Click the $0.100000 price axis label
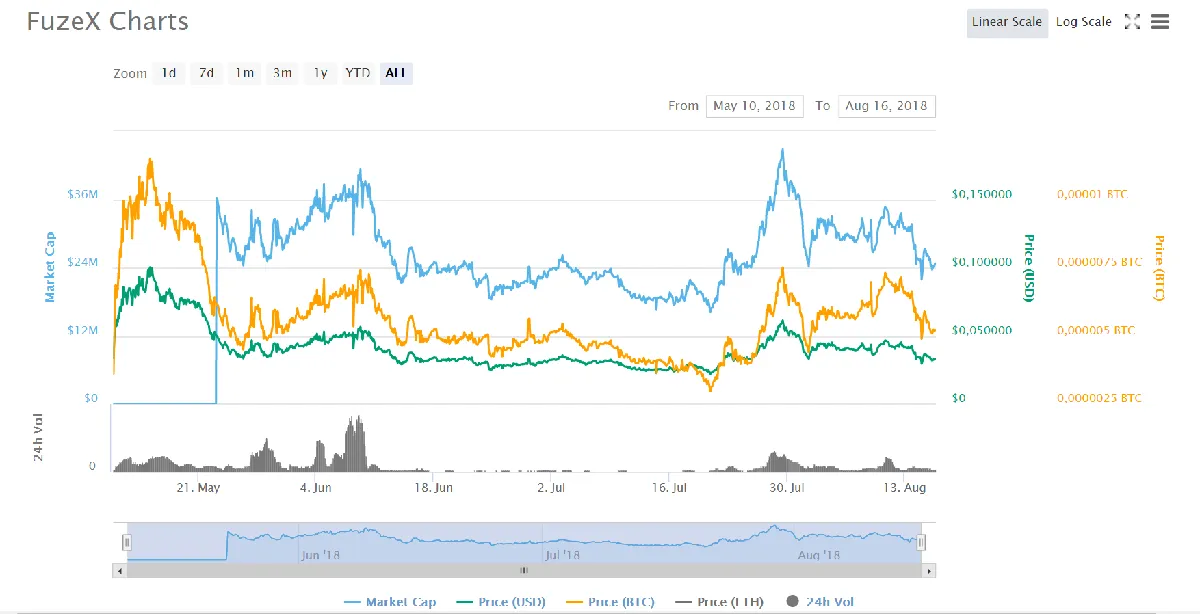 pos(981,262)
